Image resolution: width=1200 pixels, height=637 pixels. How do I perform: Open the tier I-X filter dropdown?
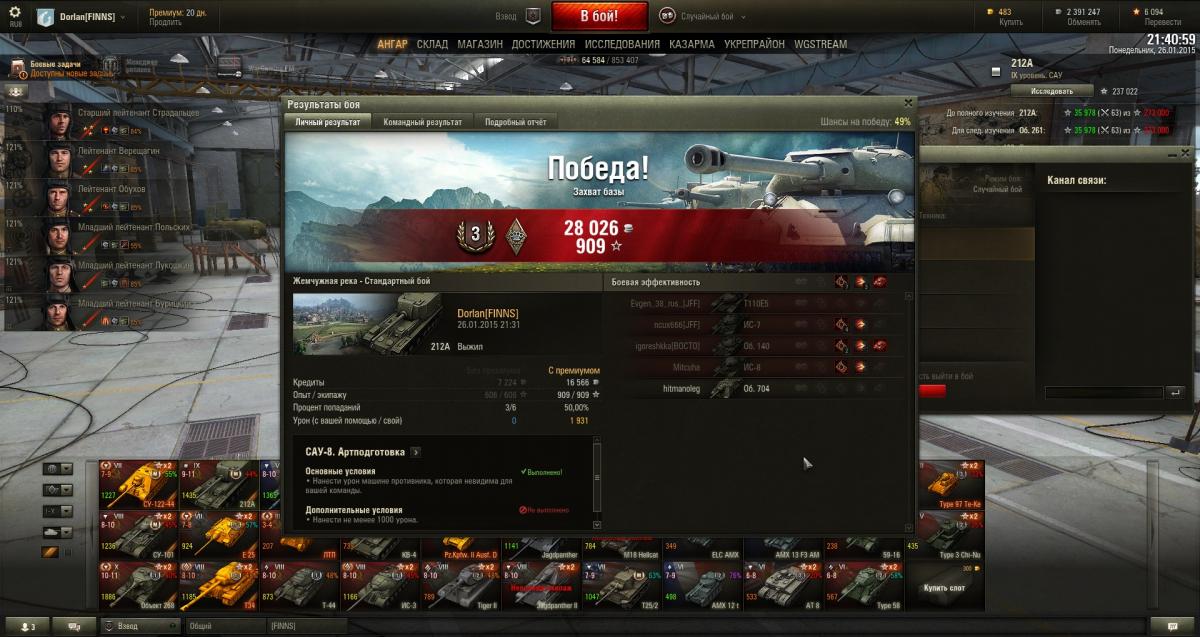(x=57, y=511)
